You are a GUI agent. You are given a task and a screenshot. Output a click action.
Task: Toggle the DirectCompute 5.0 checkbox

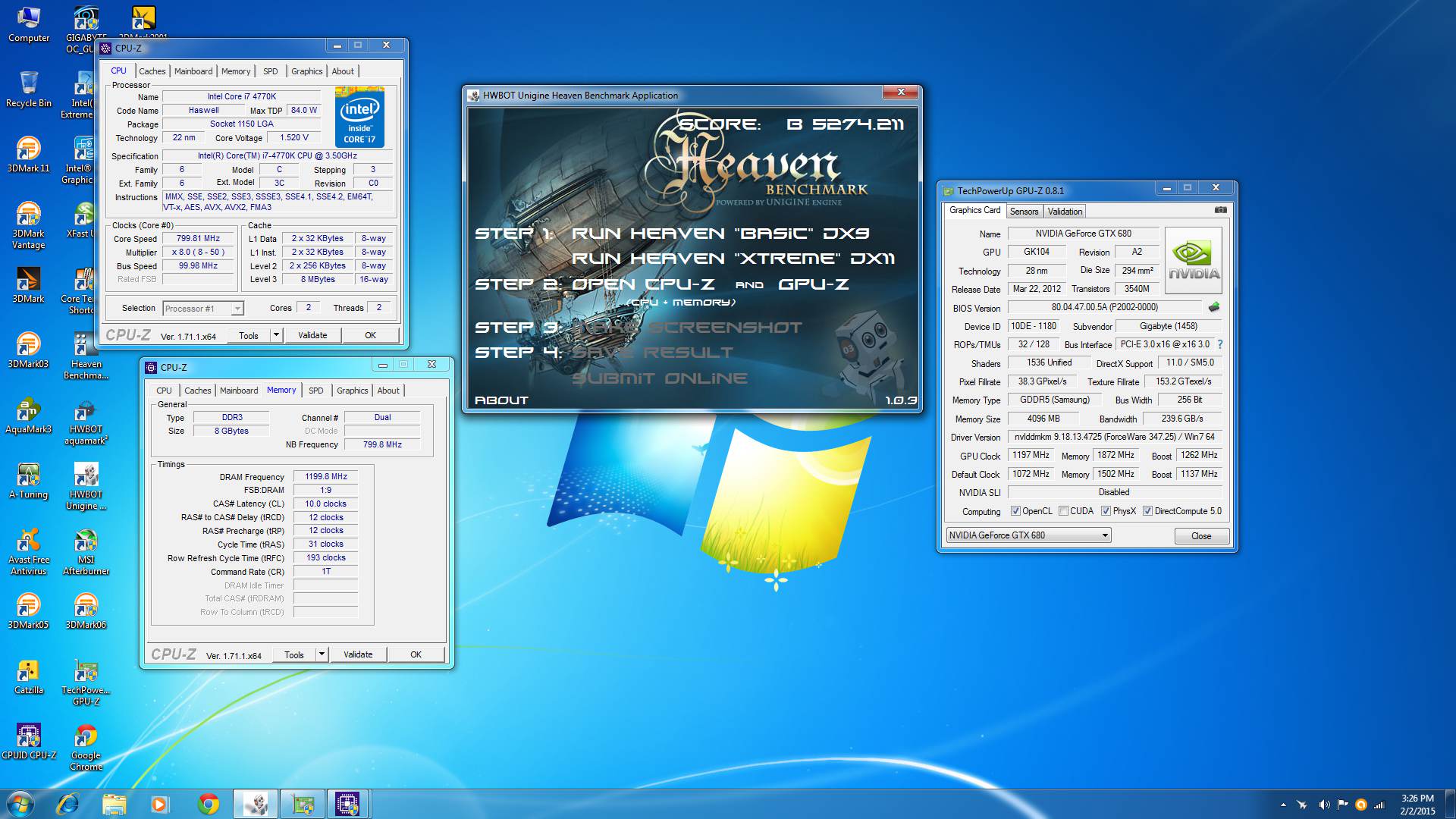[x=1147, y=511]
